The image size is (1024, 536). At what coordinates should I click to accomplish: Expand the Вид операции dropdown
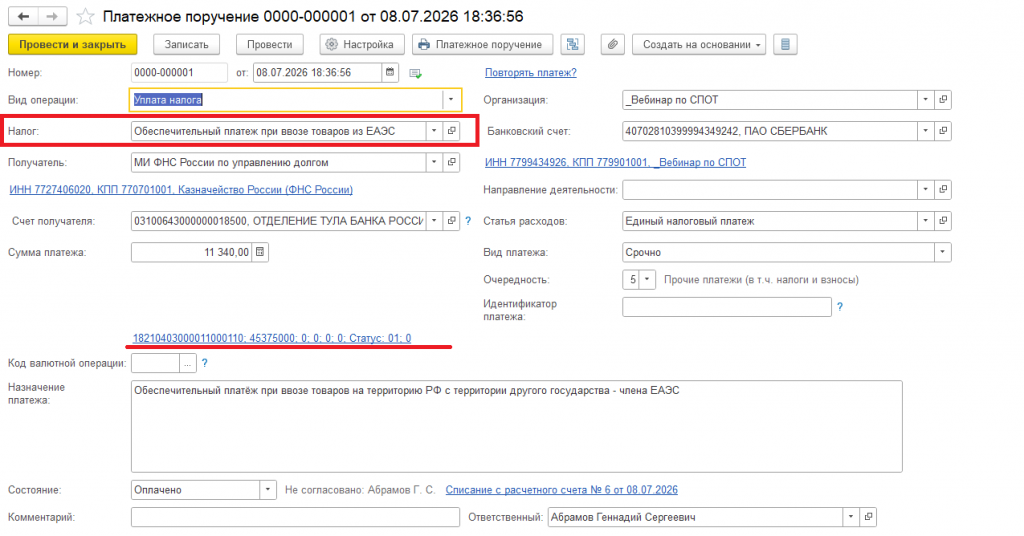pos(451,100)
